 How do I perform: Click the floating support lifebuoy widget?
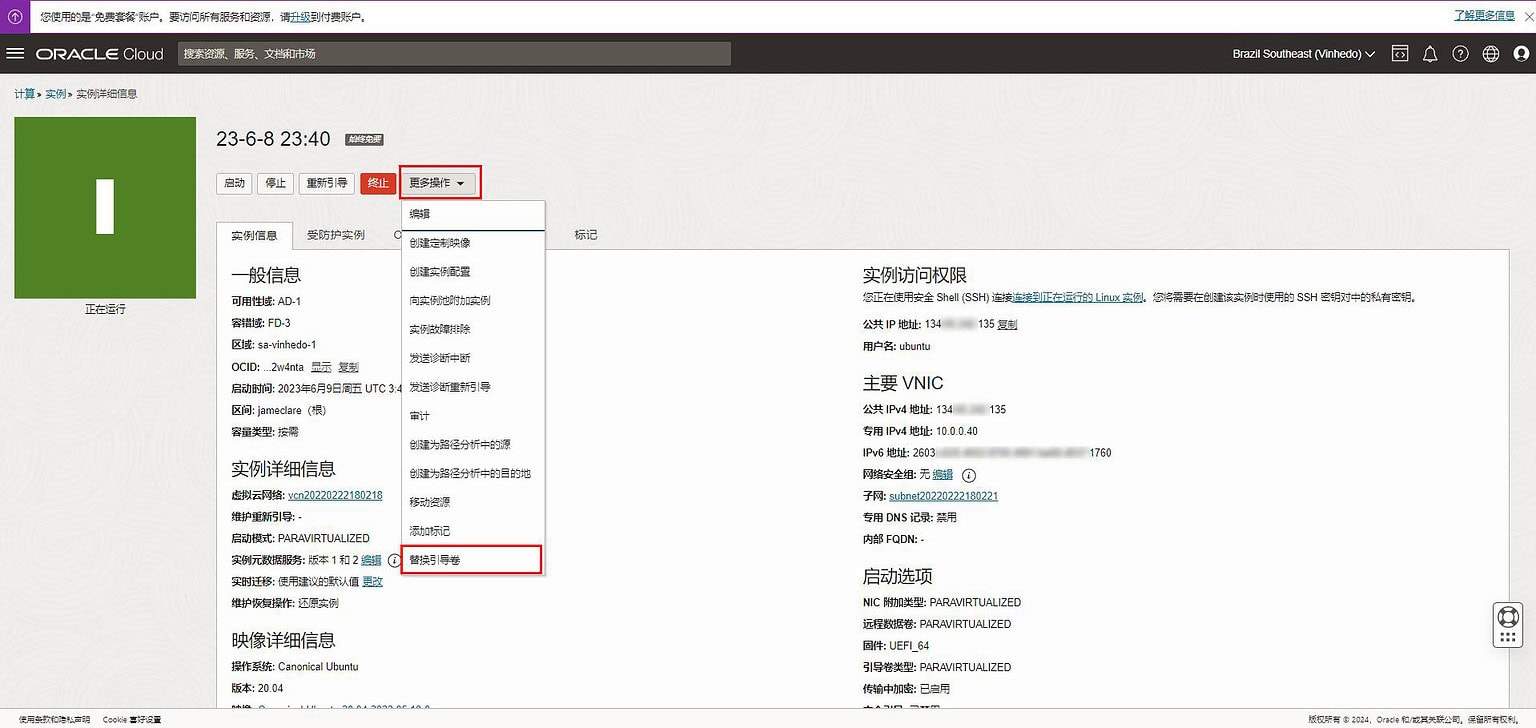1507,626
